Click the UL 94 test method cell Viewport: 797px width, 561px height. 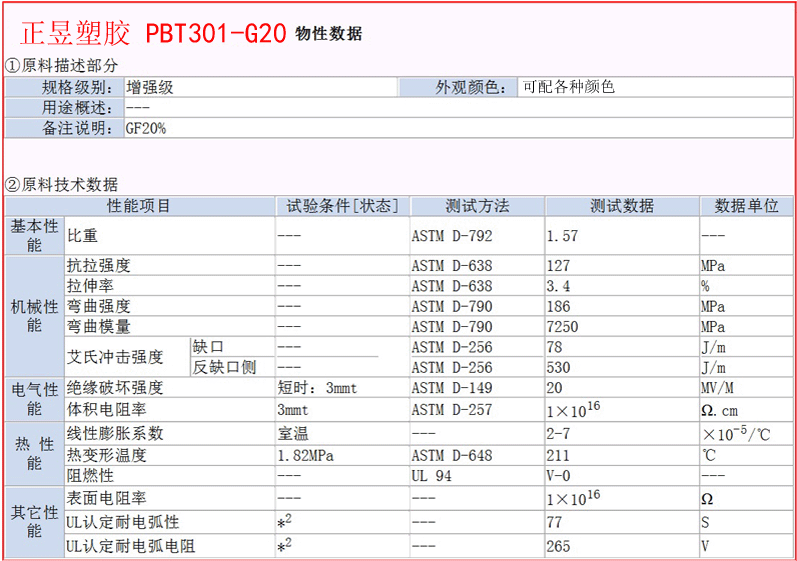pos(432,476)
